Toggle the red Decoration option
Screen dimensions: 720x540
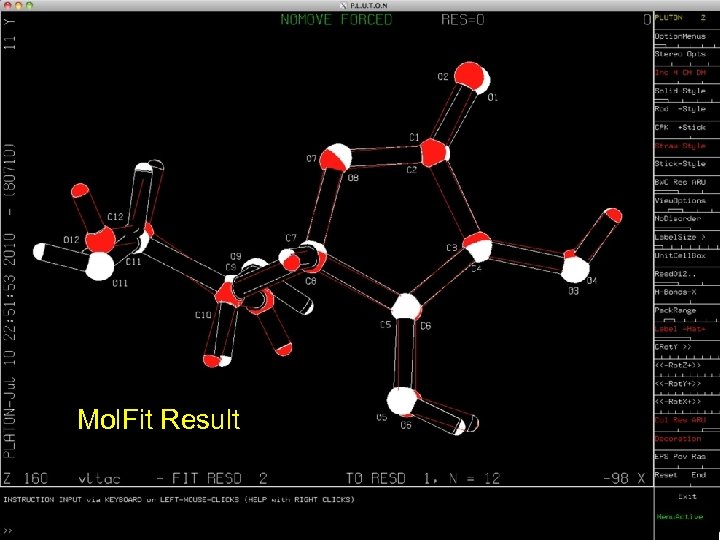(678, 439)
